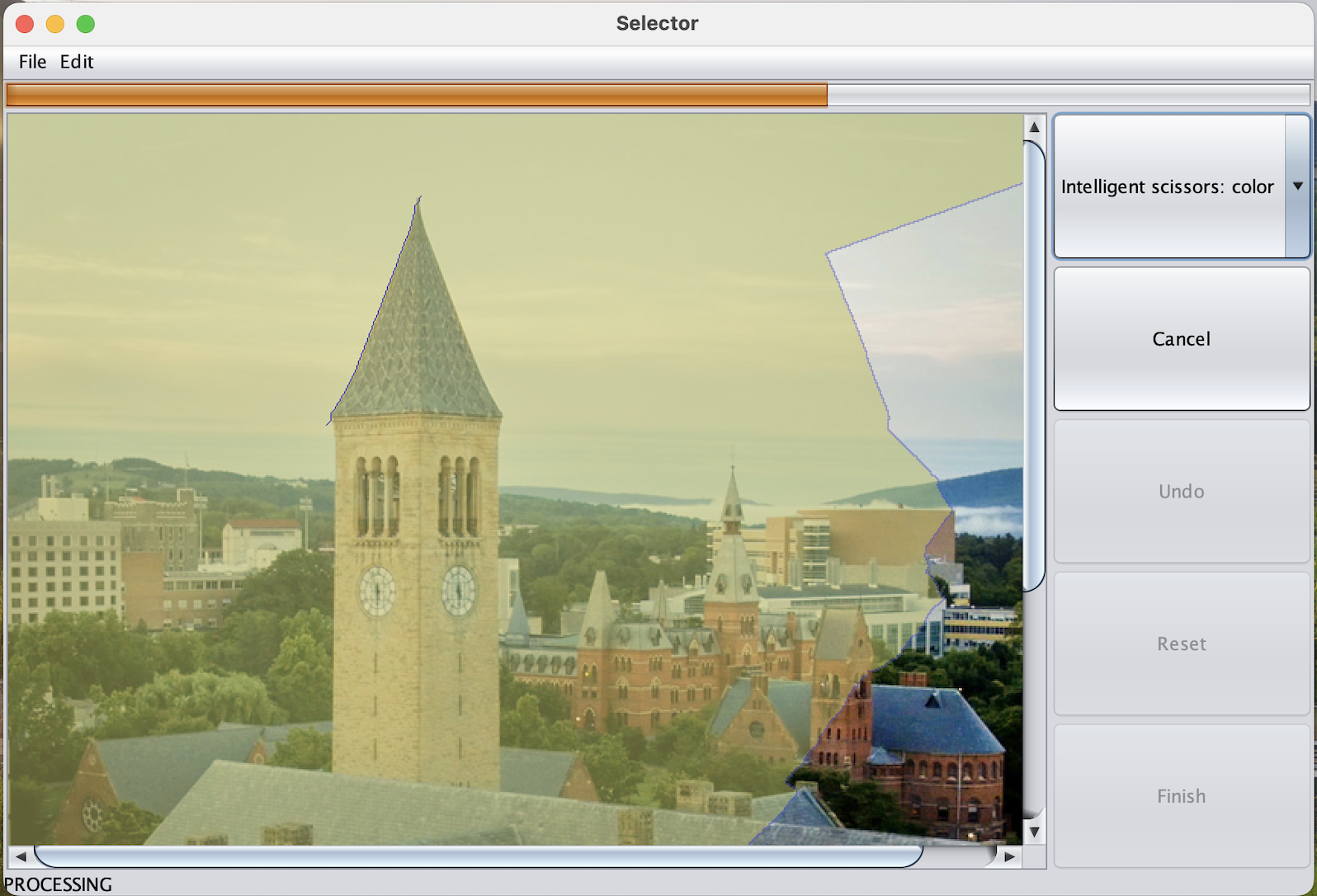Screen dimensions: 1317x896
Task: Click the vertical scrollbar down arrow
Action: pyautogui.click(x=1034, y=832)
